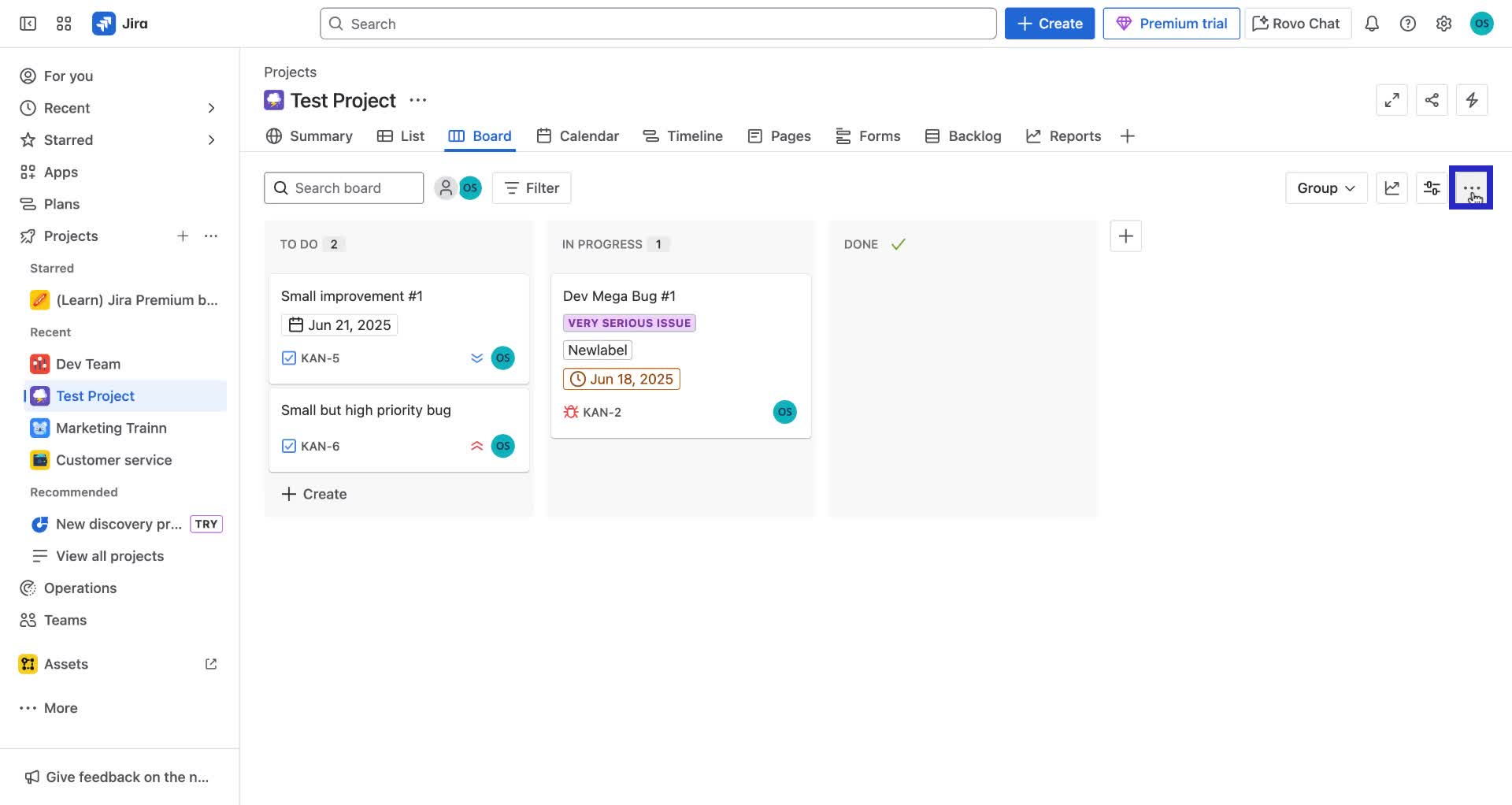This screenshot has width=1512, height=805.
Task: Enter full screen with the expand icon
Action: click(1392, 100)
